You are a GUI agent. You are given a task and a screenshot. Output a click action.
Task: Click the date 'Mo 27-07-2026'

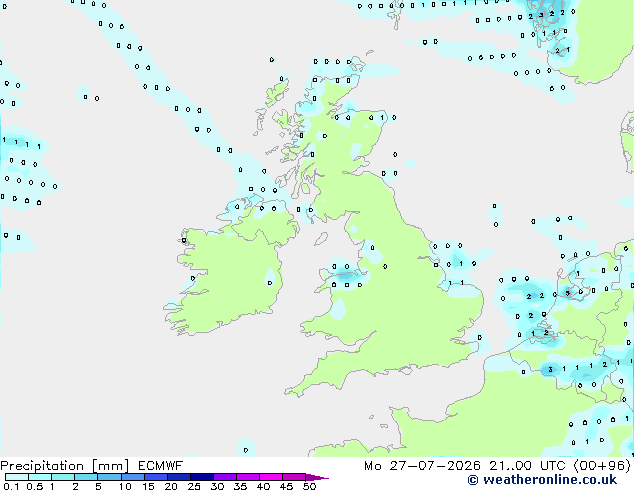422,466
